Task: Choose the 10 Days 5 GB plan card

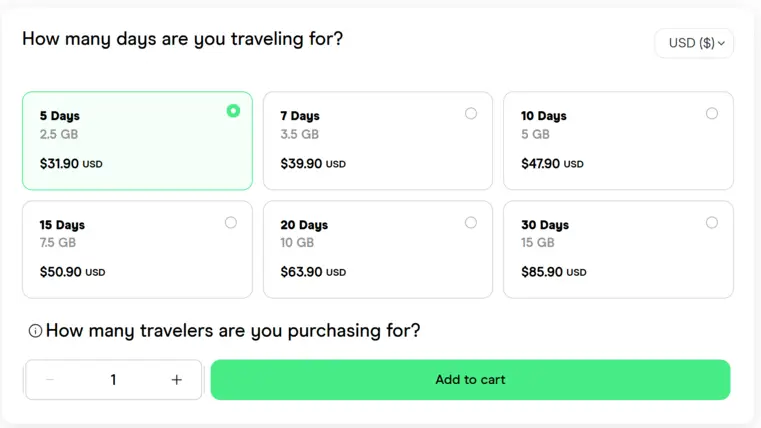Action: pyautogui.click(x=618, y=141)
